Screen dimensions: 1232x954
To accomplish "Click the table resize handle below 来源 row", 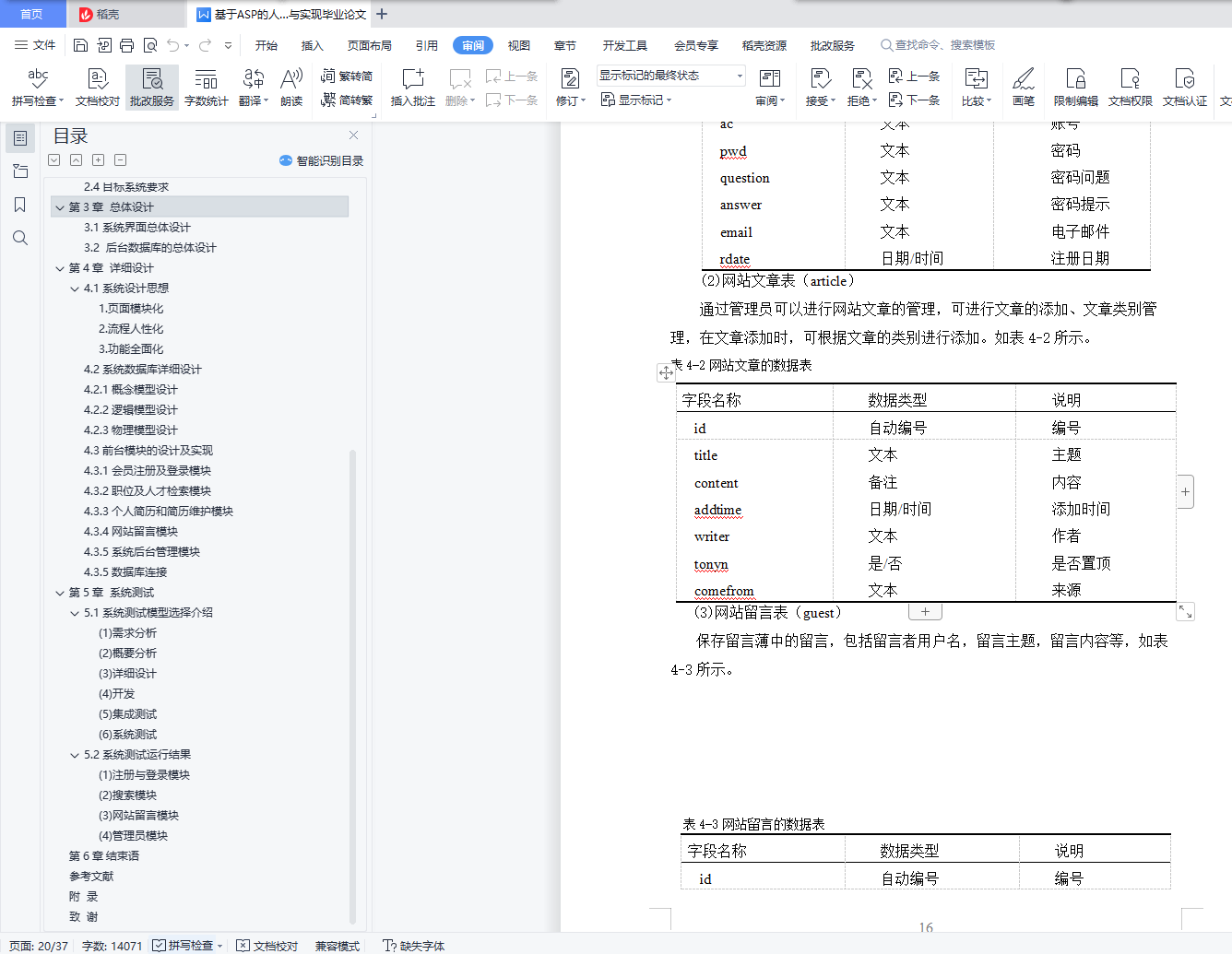I will point(1186,612).
